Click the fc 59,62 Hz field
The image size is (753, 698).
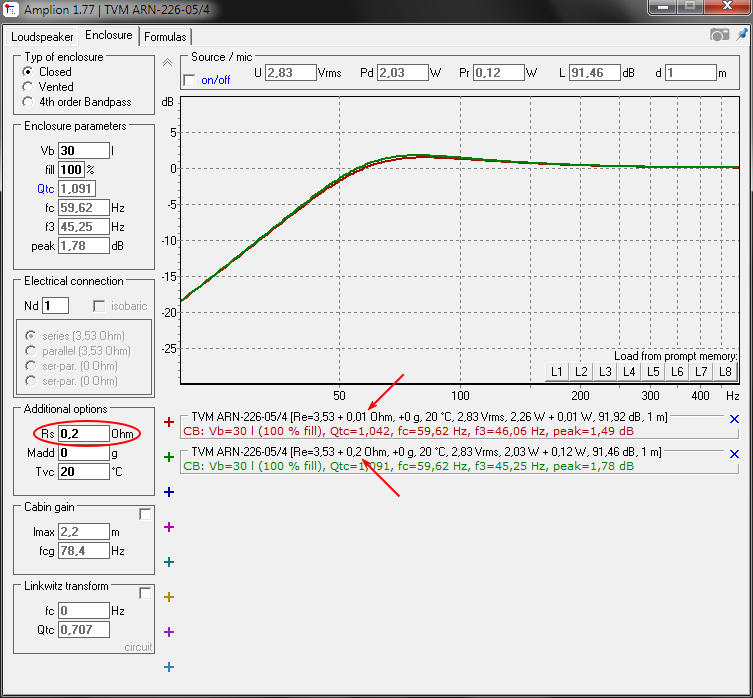[x=84, y=208]
